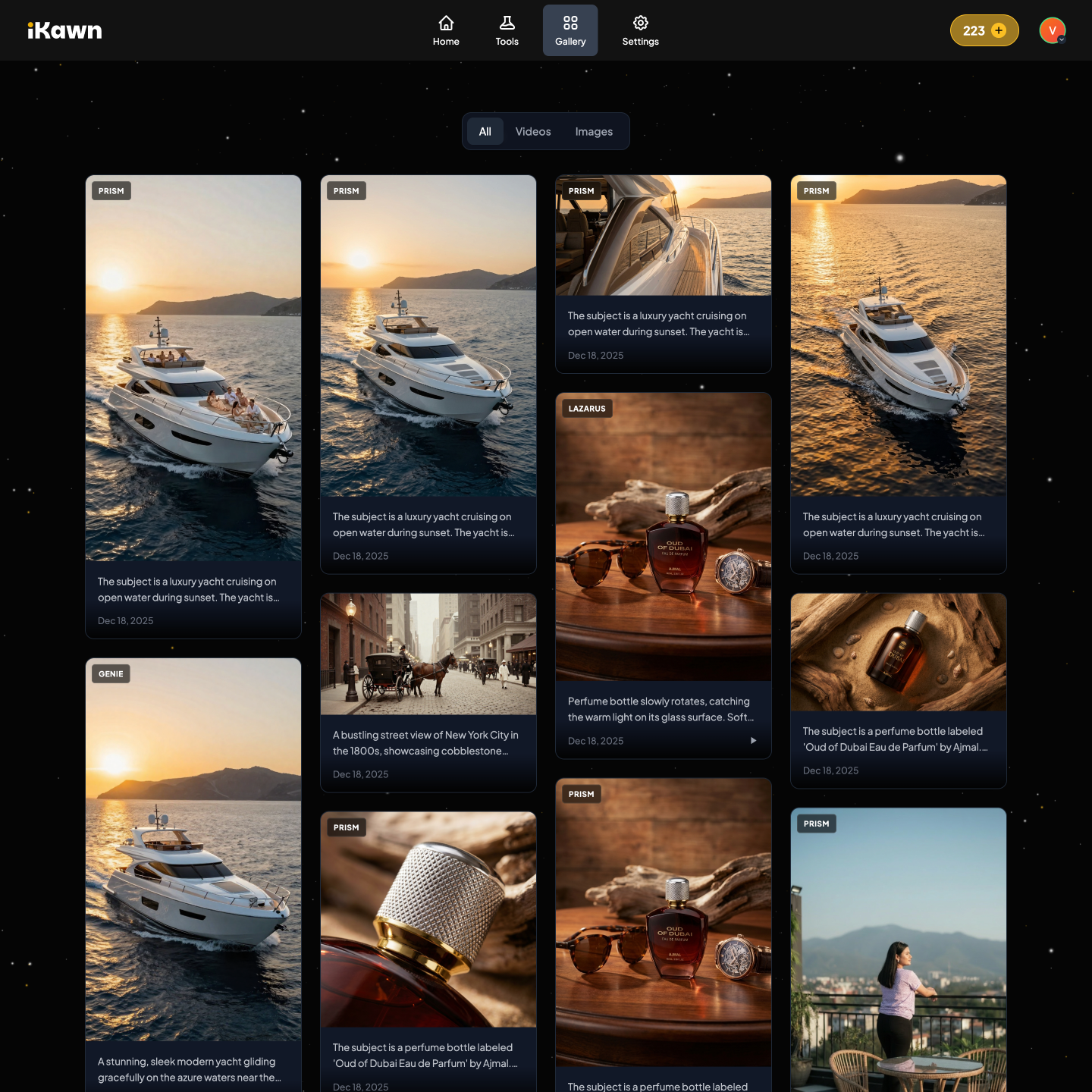Image resolution: width=1092 pixels, height=1092 pixels.
Task: Click the 223 credits balance button
Action: tap(974, 30)
